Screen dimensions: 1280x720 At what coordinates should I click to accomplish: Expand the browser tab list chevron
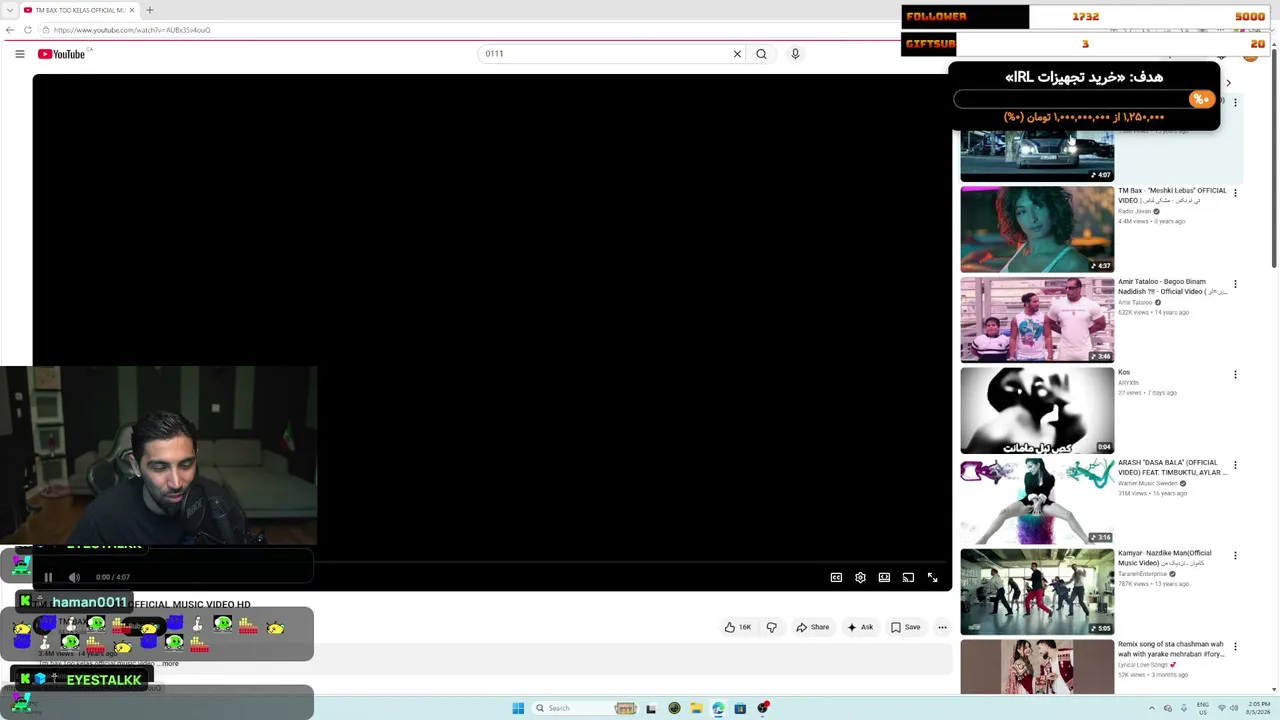(9, 10)
